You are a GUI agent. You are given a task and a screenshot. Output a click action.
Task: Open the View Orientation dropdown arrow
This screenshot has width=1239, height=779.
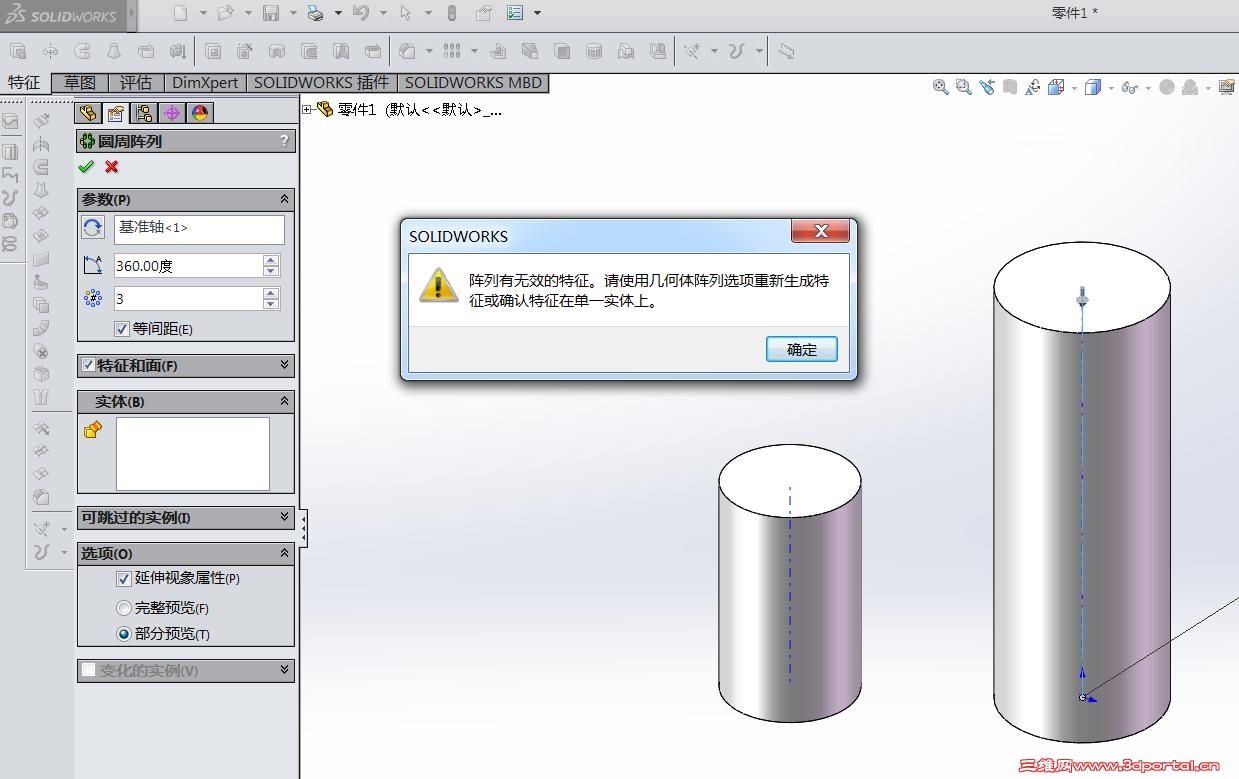pyautogui.click(x=1074, y=88)
